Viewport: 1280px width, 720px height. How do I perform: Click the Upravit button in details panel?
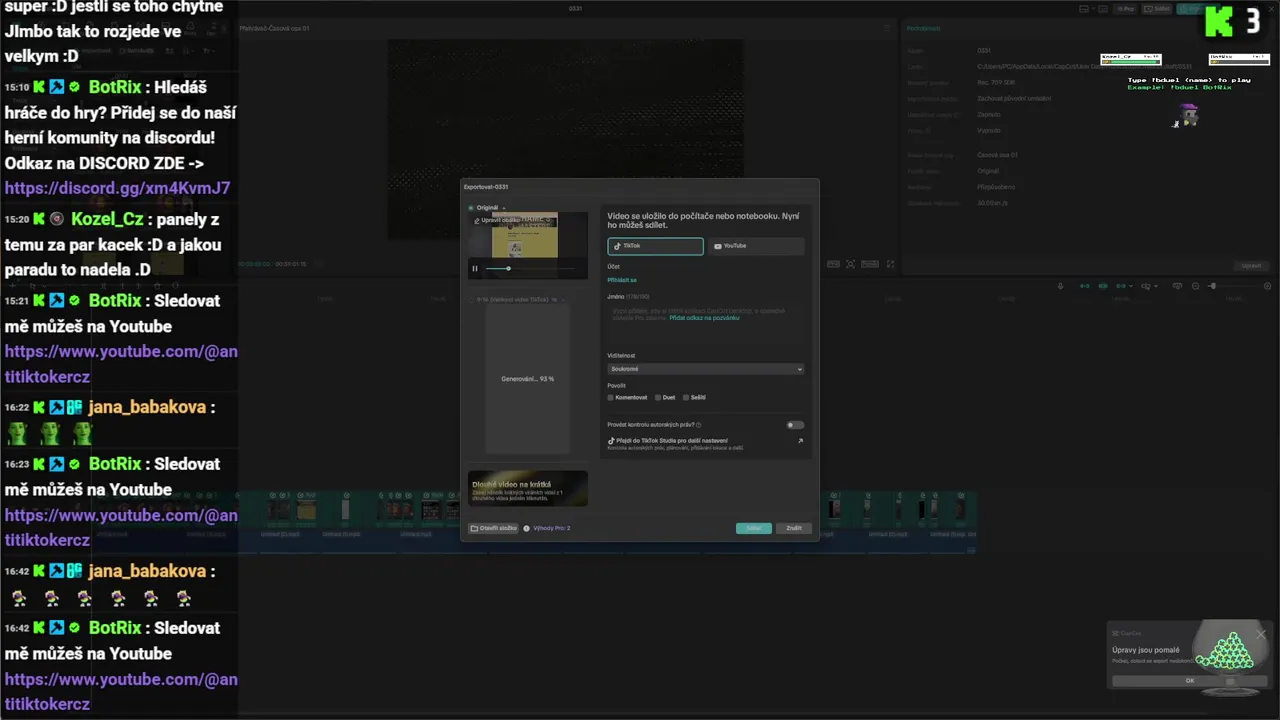(1251, 266)
